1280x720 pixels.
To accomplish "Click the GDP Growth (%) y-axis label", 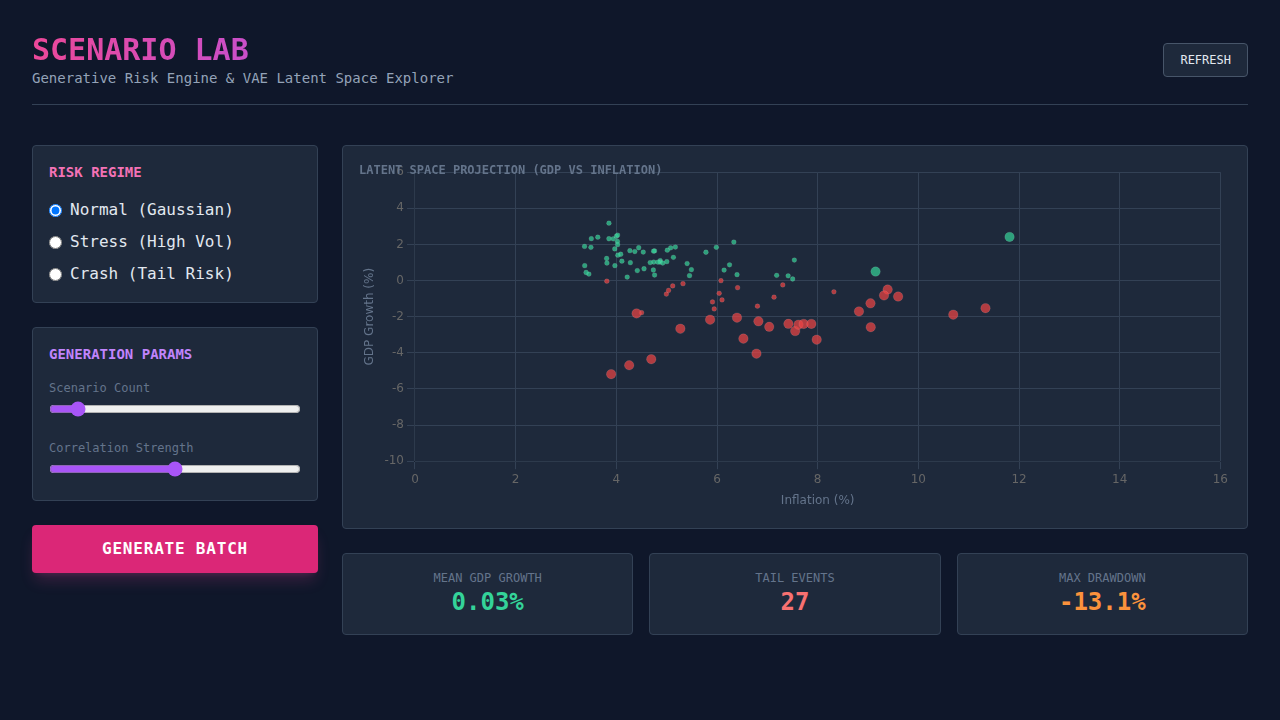I will coord(369,316).
